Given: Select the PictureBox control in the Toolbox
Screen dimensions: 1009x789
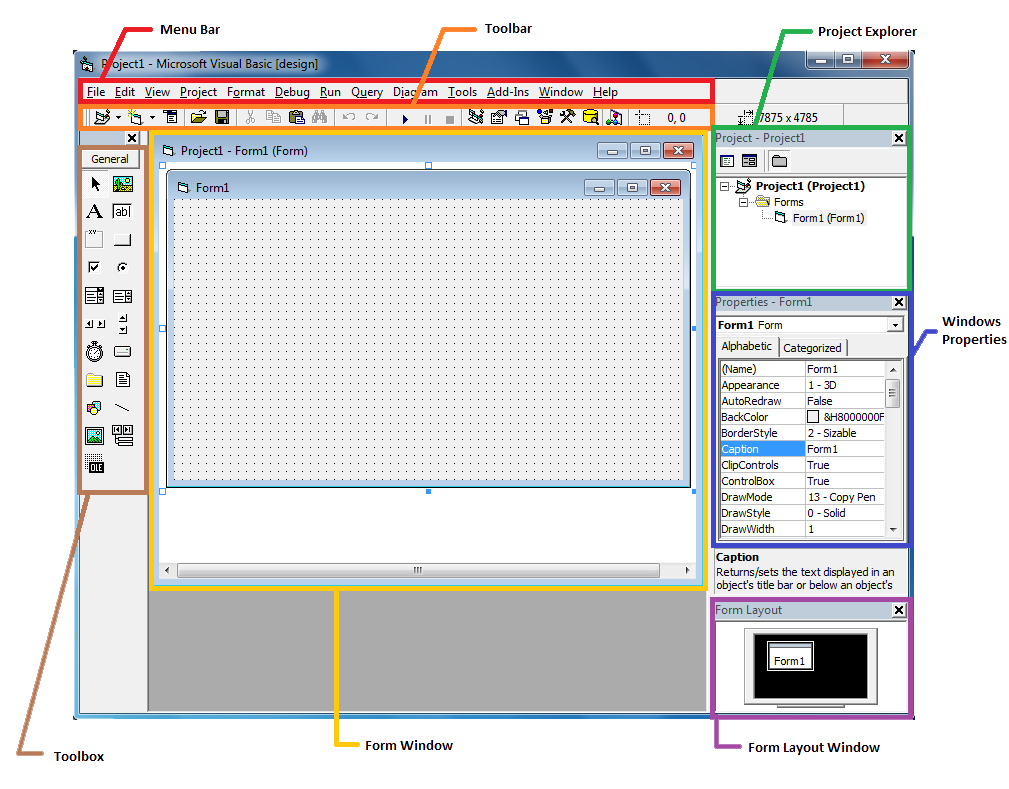Looking at the screenshot, I should point(123,185).
